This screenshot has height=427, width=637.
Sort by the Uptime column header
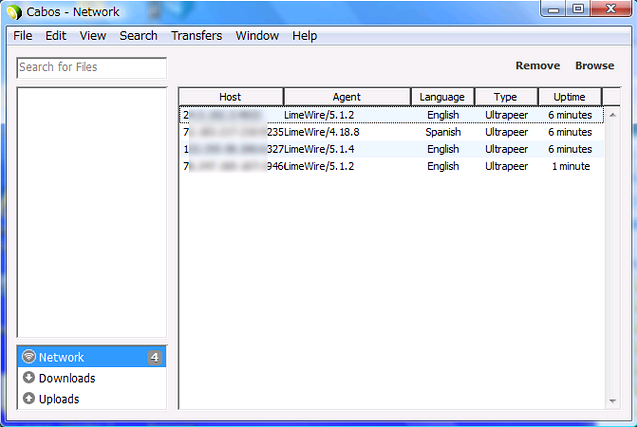pyautogui.click(x=570, y=97)
